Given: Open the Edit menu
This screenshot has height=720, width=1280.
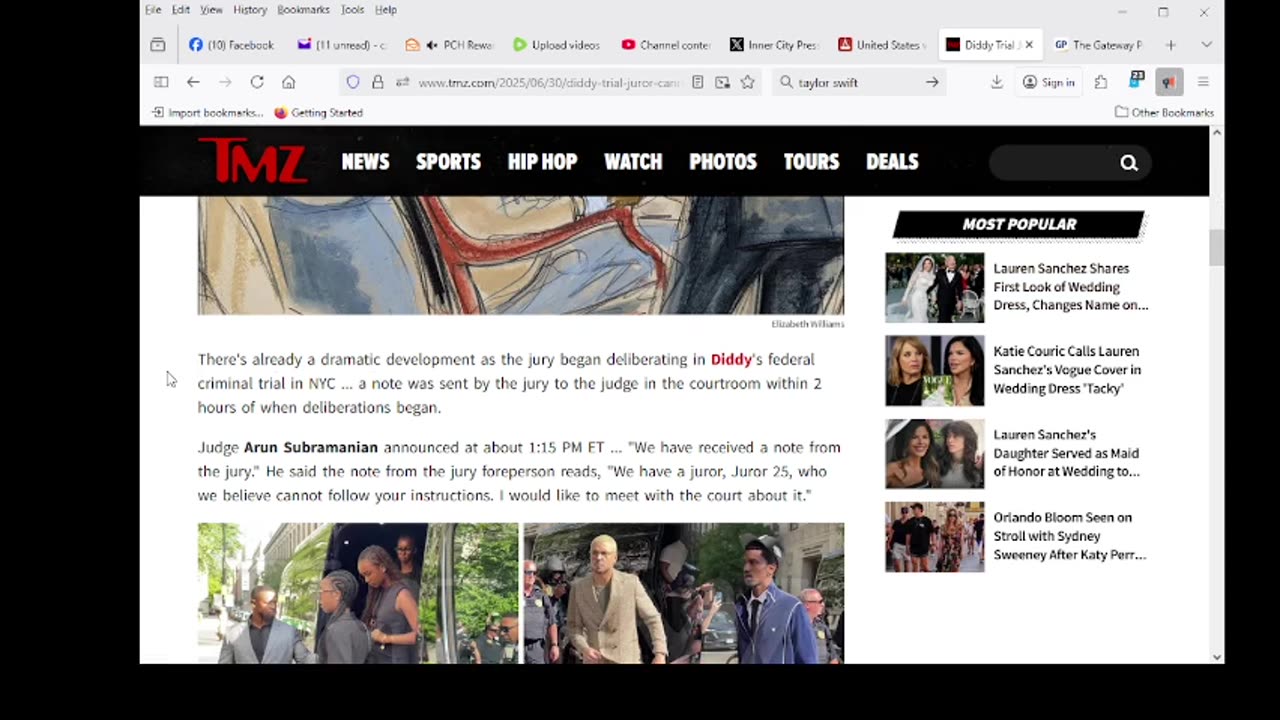Looking at the screenshot, I should coord(180,10).
